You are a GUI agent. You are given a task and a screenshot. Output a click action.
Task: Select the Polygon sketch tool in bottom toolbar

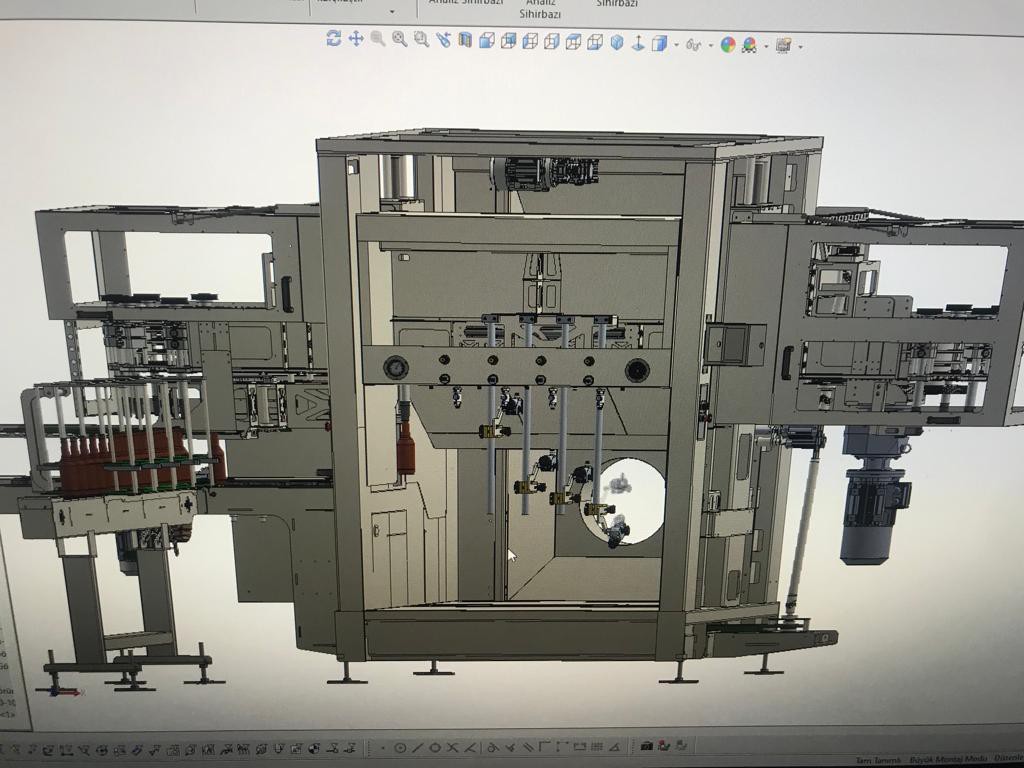coord(434,748)
